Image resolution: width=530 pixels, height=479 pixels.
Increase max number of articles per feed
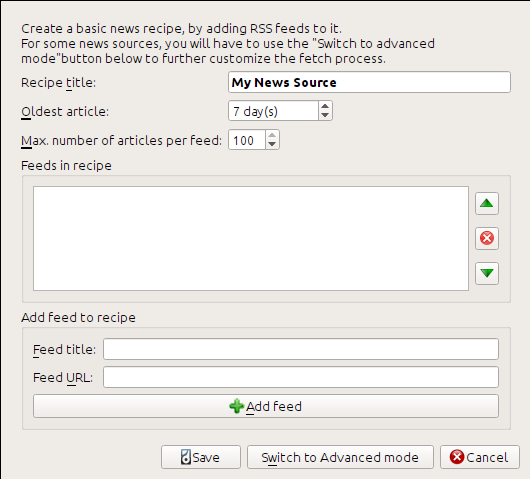(272, 135)
